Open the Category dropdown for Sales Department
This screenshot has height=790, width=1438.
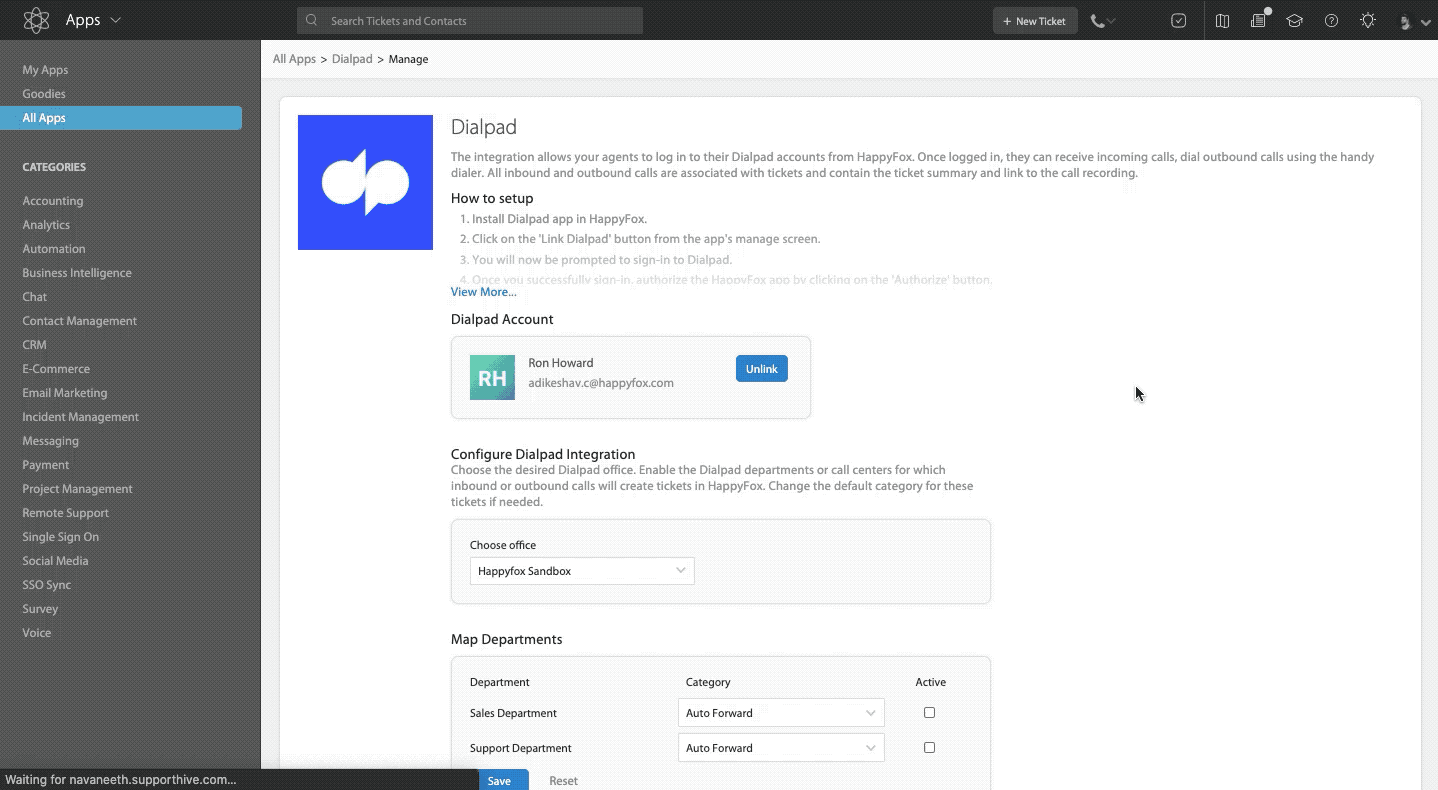coord(780,712)
